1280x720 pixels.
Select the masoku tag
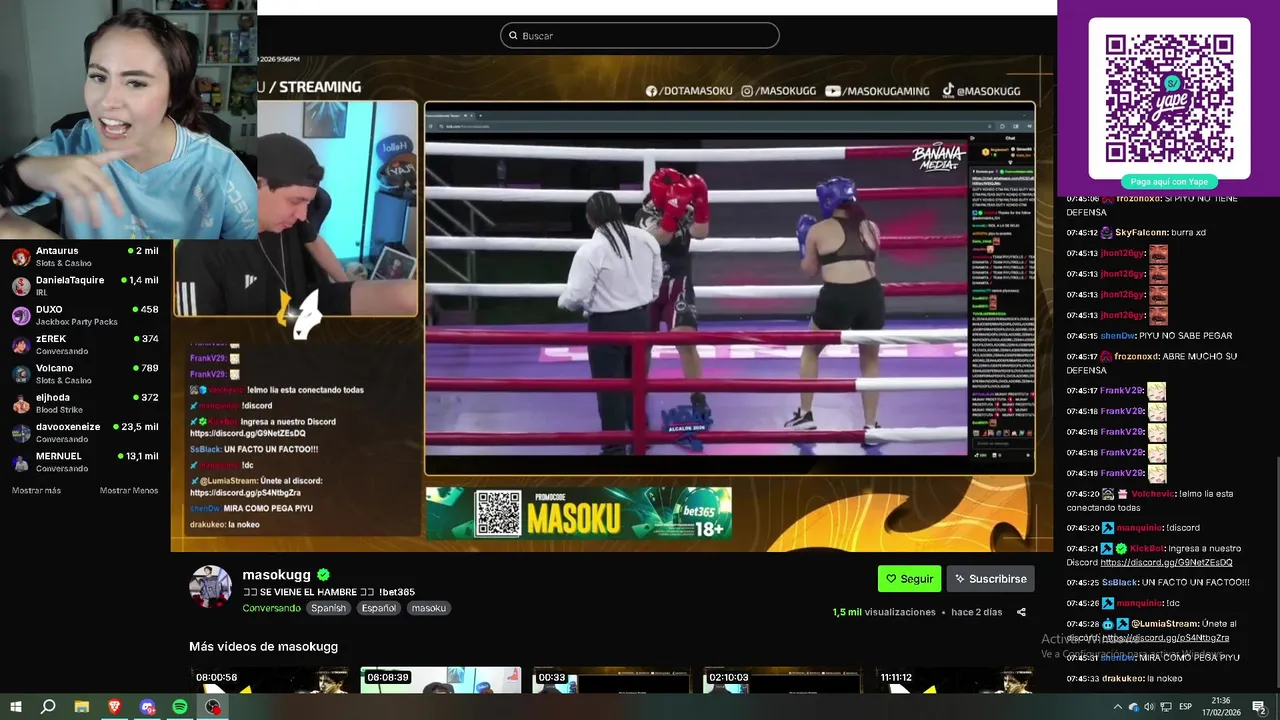(429, 608)
